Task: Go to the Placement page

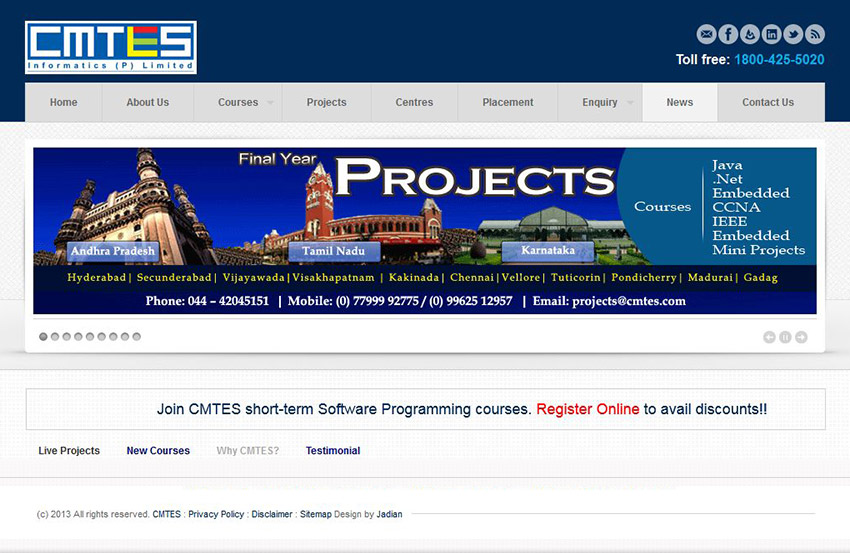Action: (x=508, y=102)
